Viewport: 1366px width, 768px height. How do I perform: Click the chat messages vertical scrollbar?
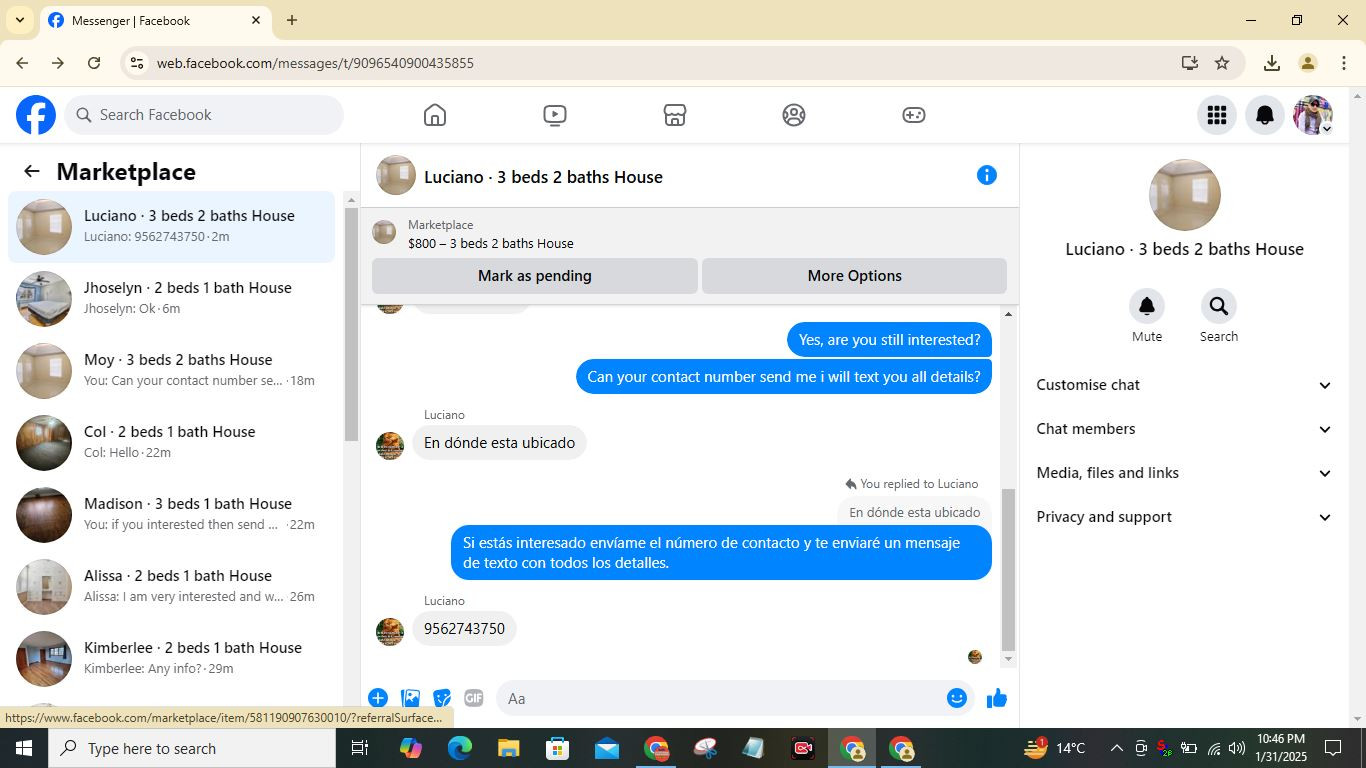[1008, 570]
